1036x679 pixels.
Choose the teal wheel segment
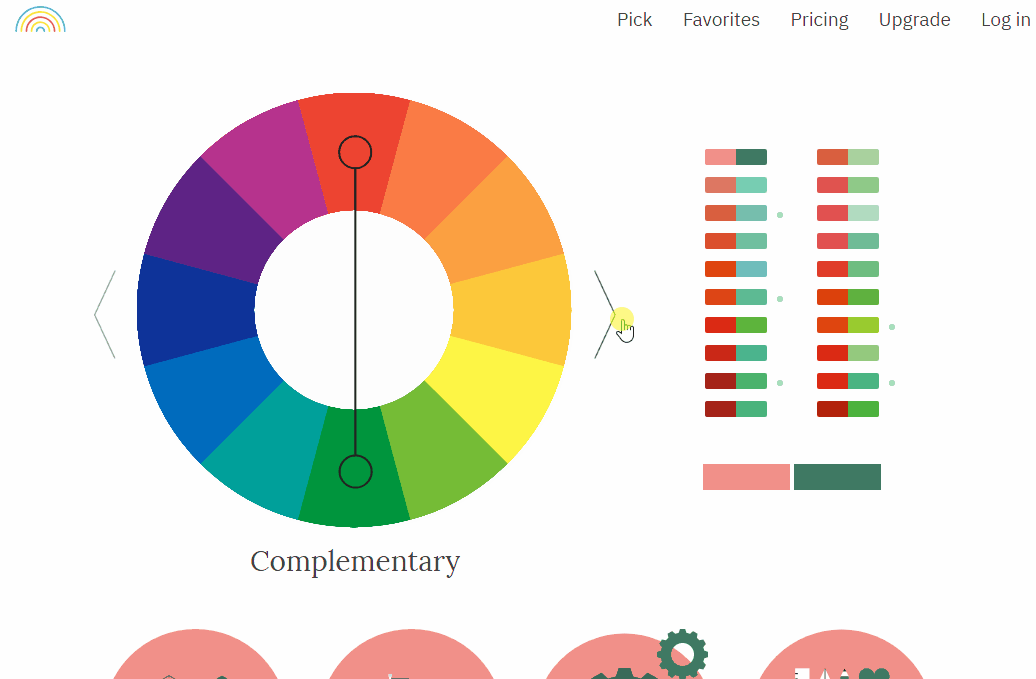tap(270, 455)
